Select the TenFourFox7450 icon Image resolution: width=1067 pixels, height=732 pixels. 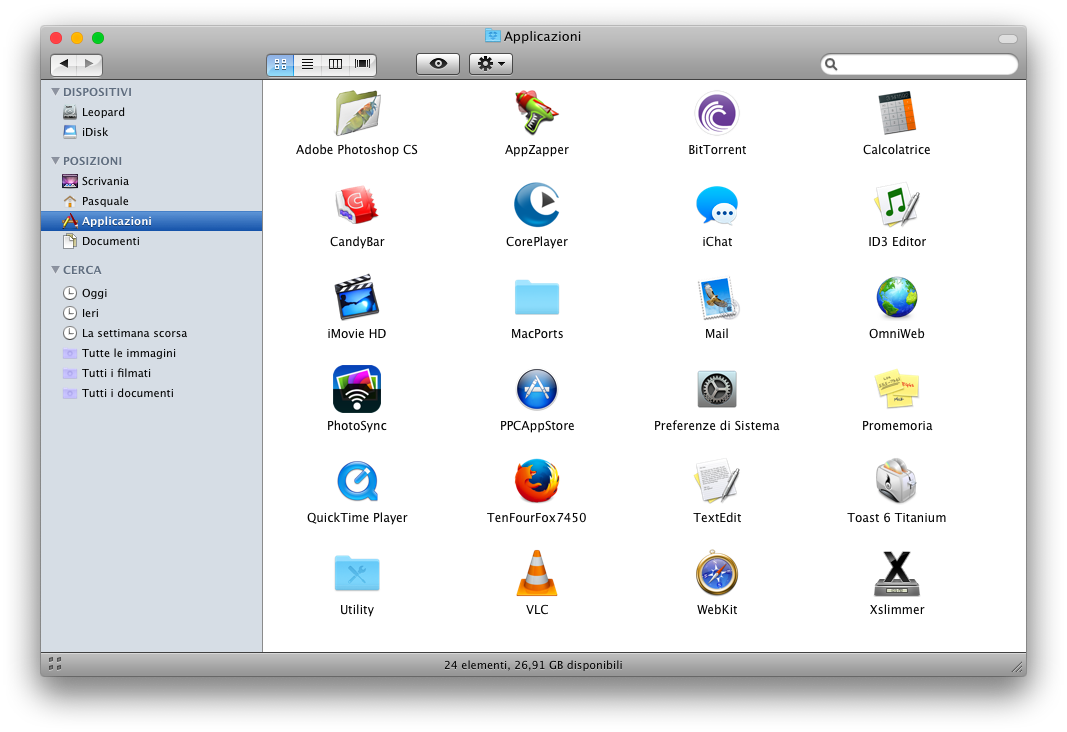[536, 481]
